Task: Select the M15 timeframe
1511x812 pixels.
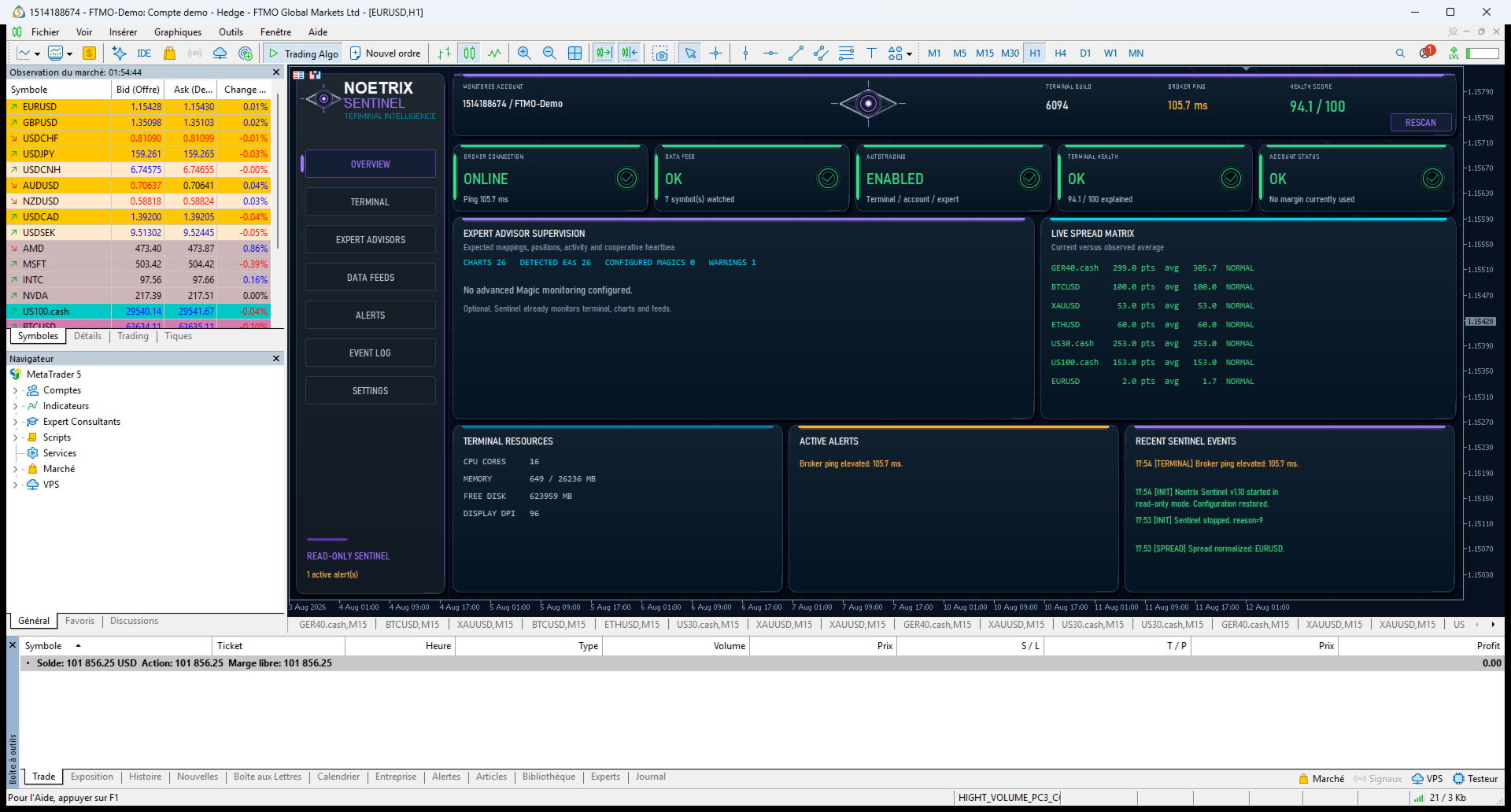Action: pyautogui.click(x=985, y=54)
